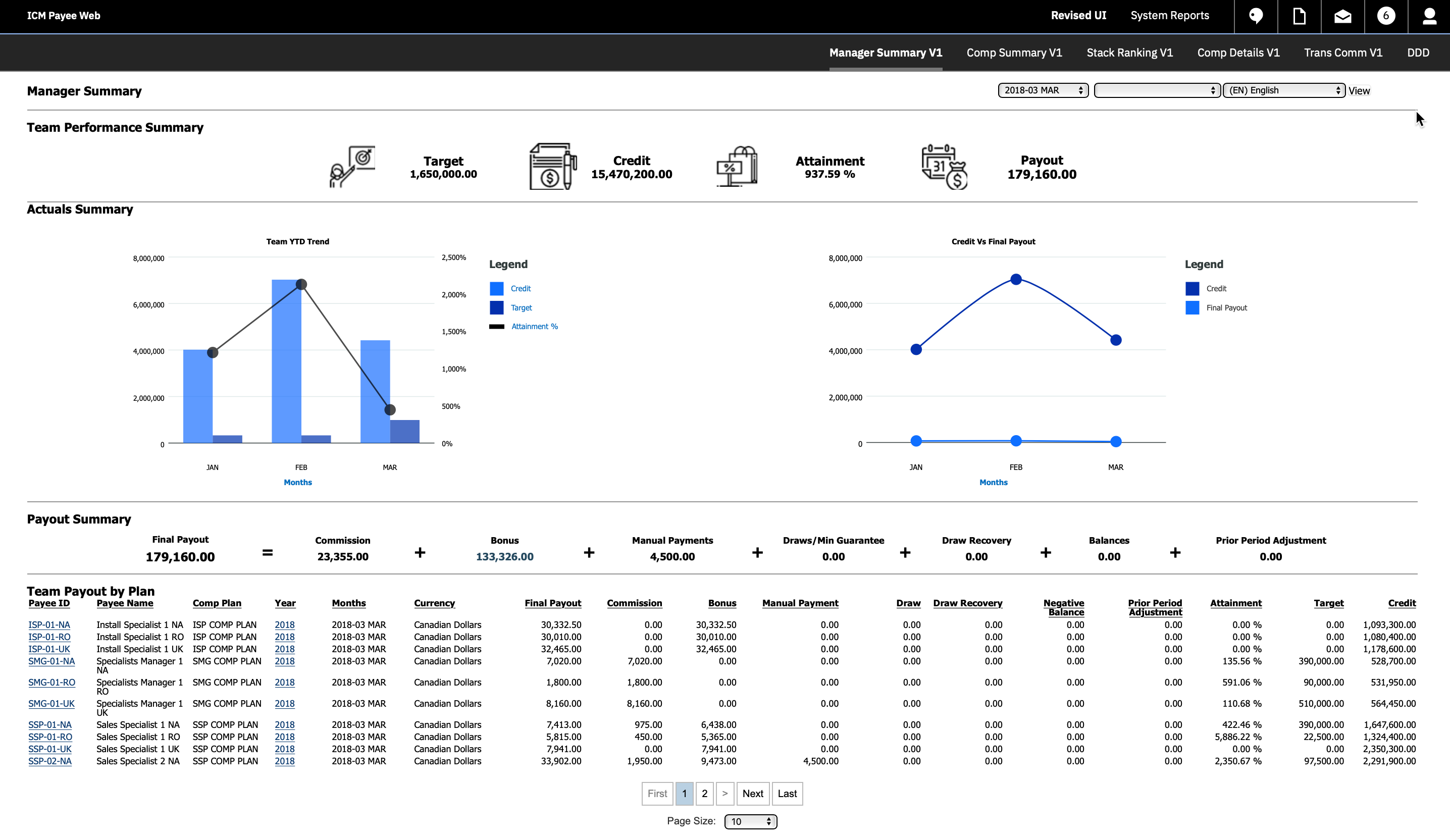Click the notification badge showing 6
This screenshot has height=840, width=1450.
[x=1385, y=16]
